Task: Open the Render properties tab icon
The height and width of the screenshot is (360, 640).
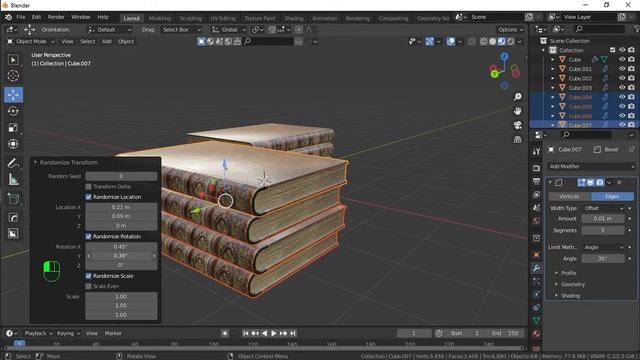Action: click(536, 168)
